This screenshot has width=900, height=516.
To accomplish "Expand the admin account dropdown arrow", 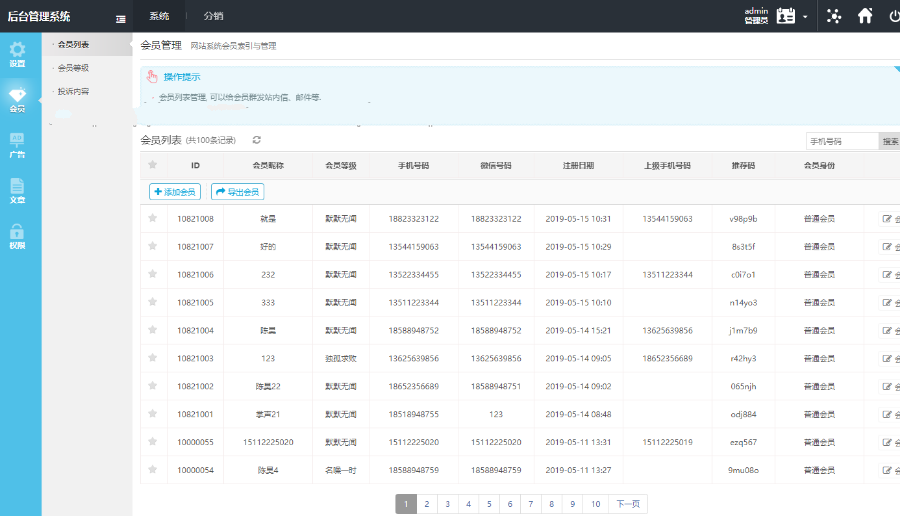I will pyautogui.click(x=805, y=17).
